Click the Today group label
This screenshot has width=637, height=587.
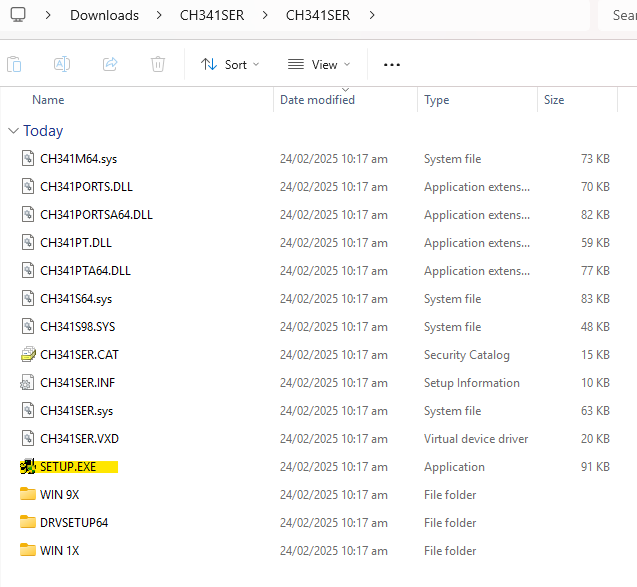(x=43, y=131)
